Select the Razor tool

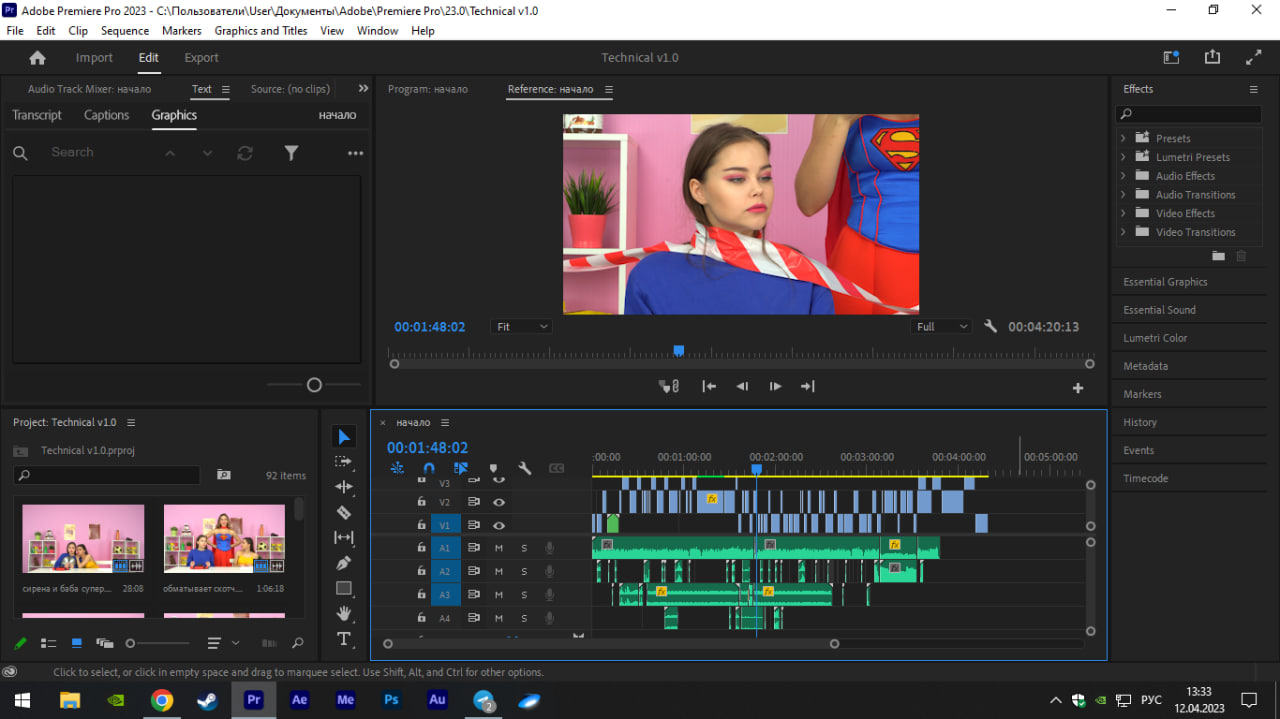pos(344,512)
